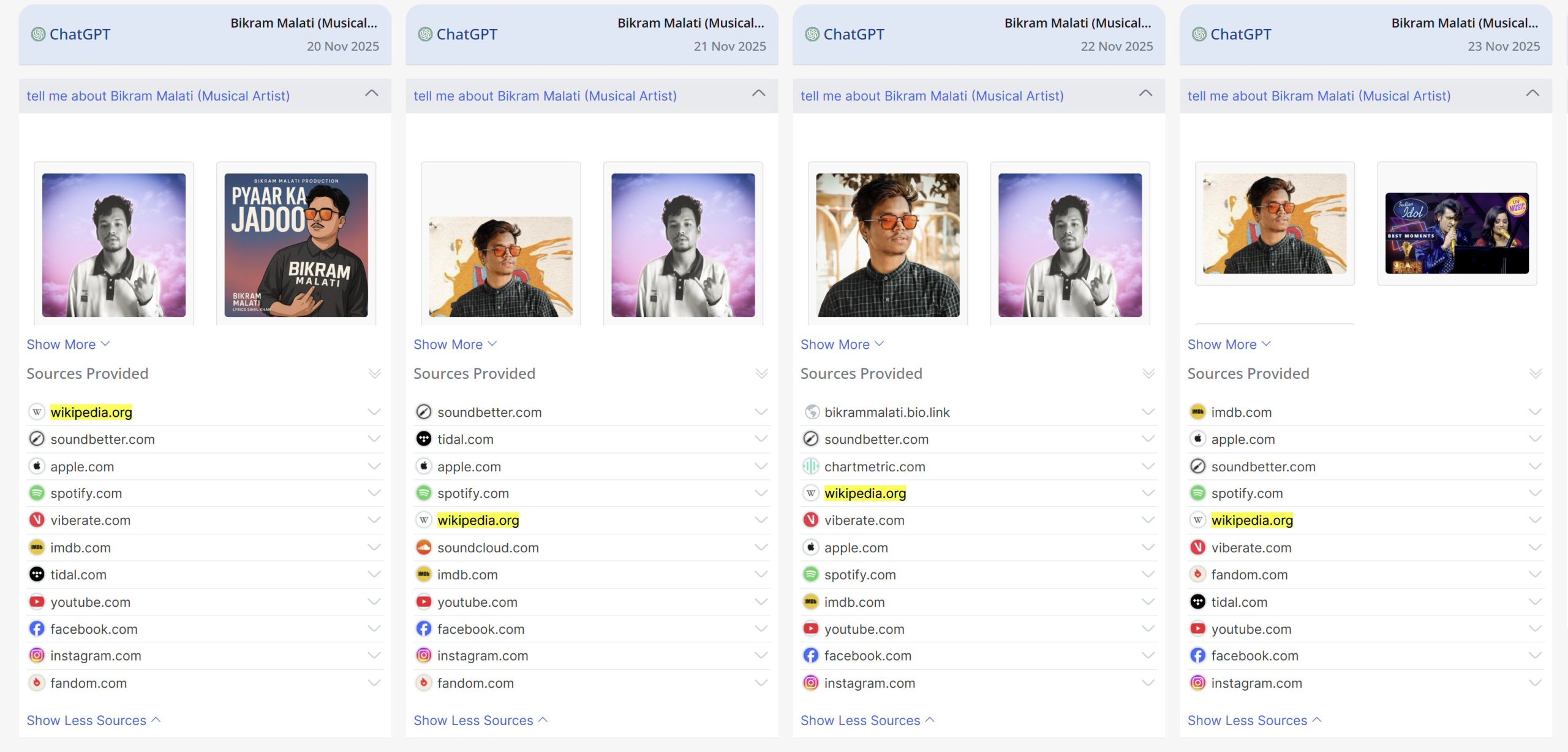
Task: Click ChatGPT logo in the 20 Nov card
Action: point(38,34)
